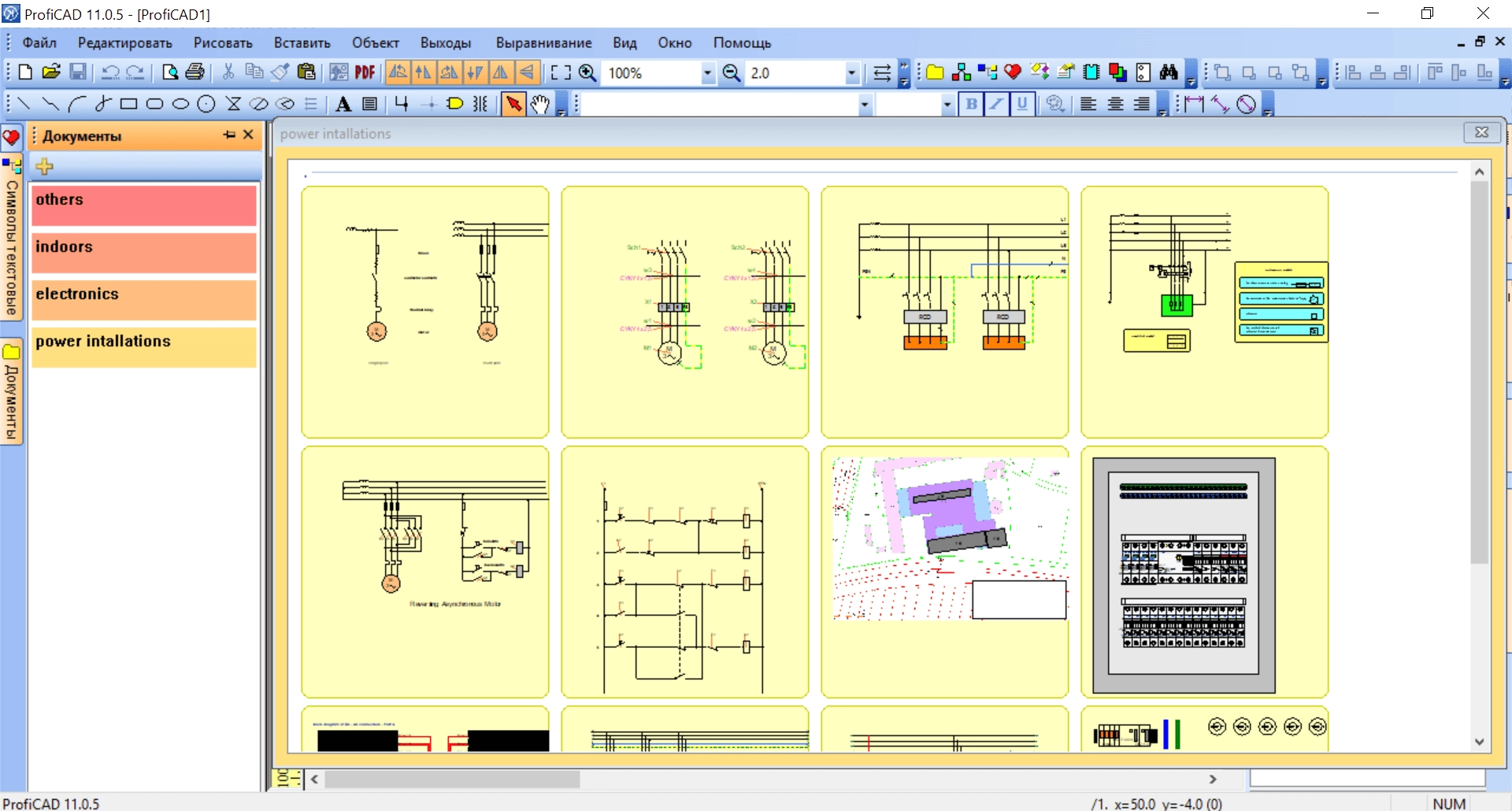Viewport: 1512px width, 811px height.
Task: Open the "indoors" documents category
Action: pyautogui.click(x=144, y=253)
